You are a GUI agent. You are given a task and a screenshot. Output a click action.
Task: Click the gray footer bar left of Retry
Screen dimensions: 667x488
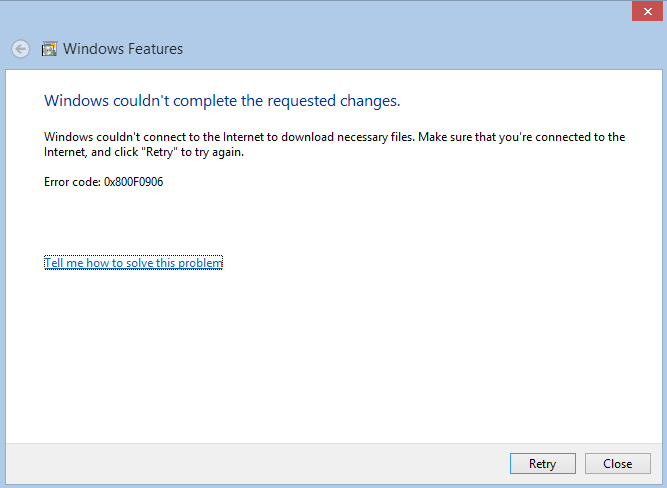point(255,463)
